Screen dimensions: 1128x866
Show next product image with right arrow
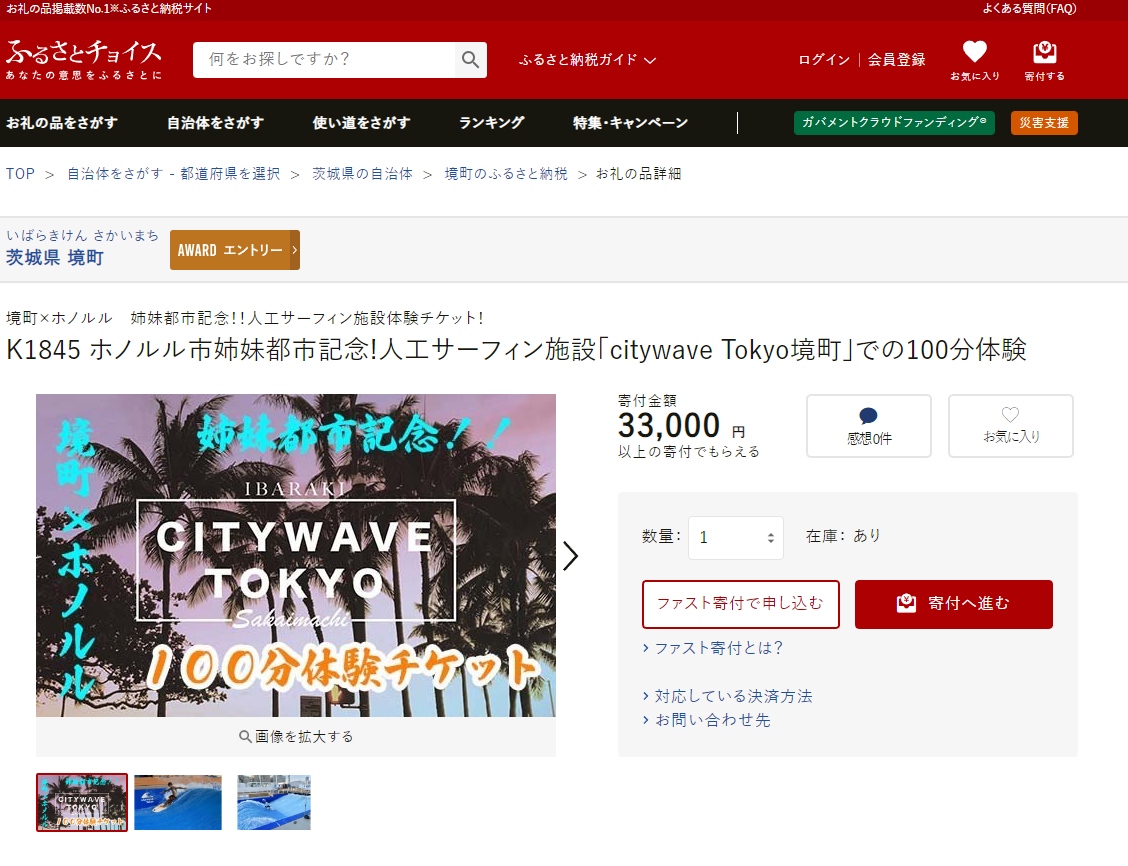coord(570,555)
